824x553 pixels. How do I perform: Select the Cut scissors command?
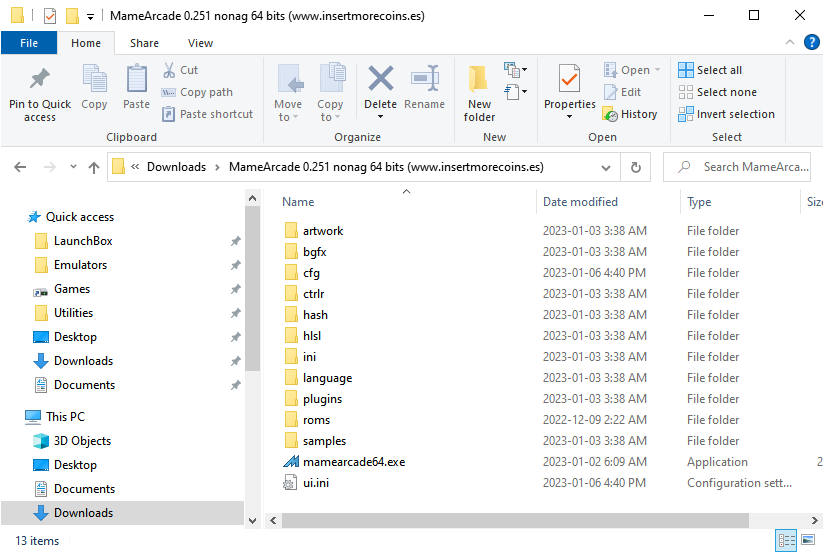point(180,70)
